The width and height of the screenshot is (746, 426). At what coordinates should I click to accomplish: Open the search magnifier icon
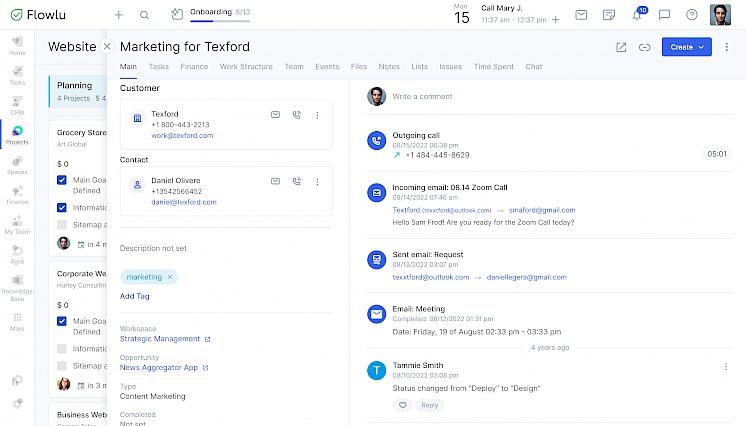tap(144, 15)
